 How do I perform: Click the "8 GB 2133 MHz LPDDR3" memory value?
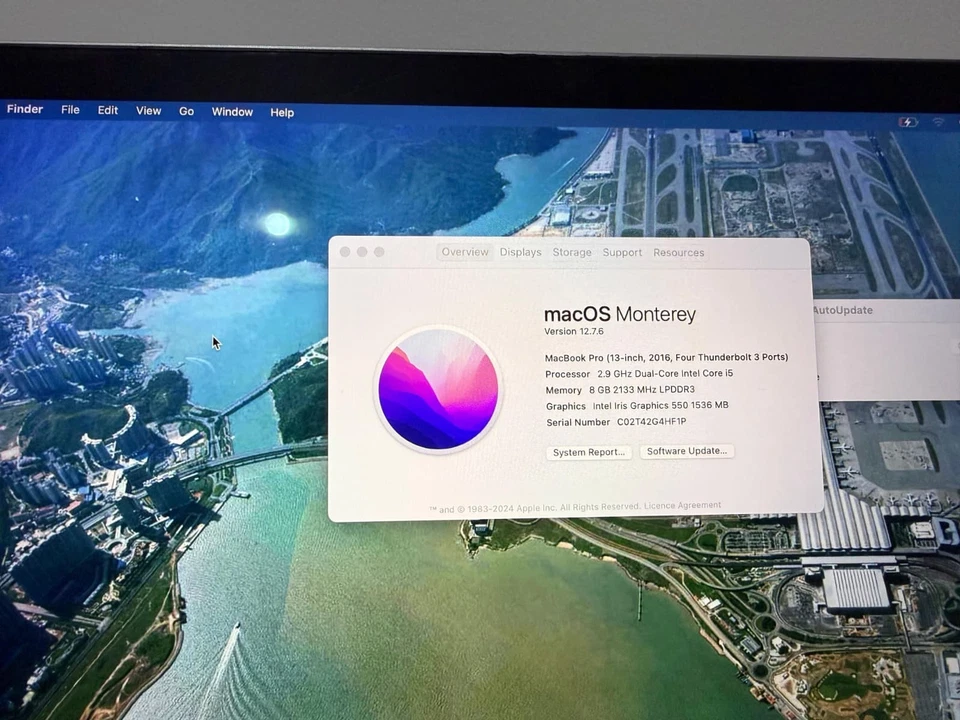pos(642,389)
